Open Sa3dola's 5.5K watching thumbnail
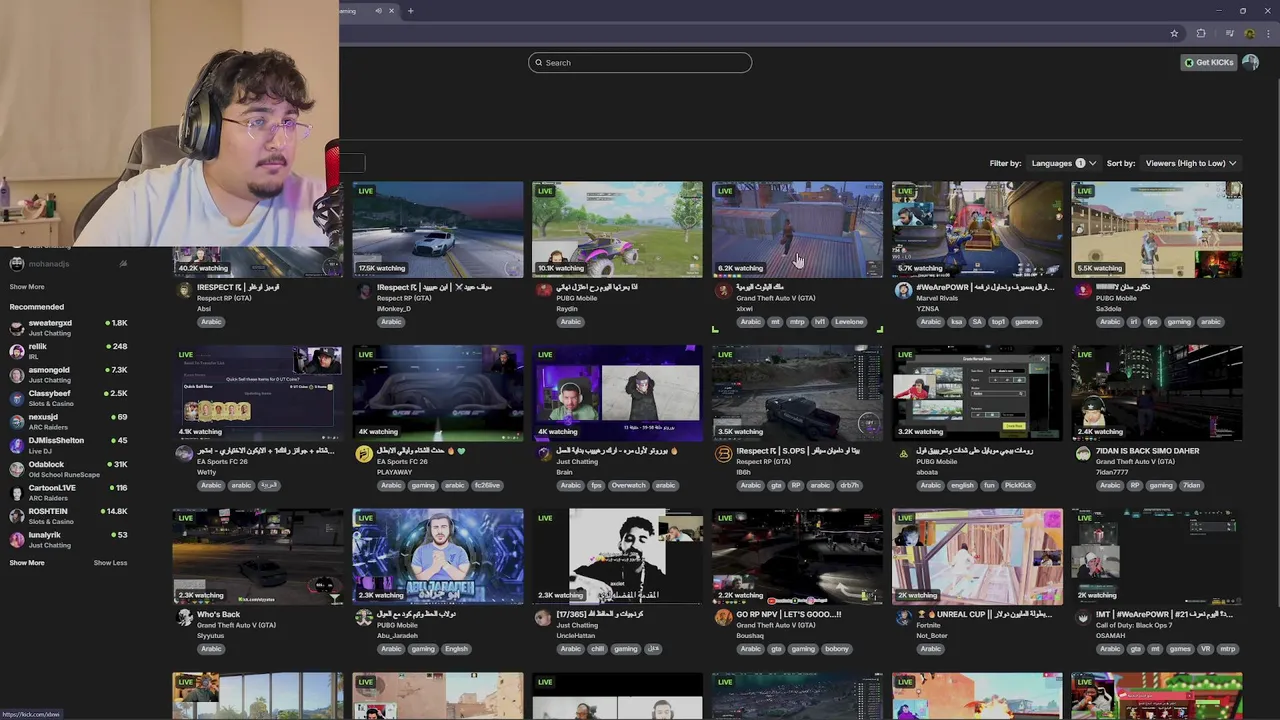The height and width of the screenshot is (720, 1280). [1157, 229]
